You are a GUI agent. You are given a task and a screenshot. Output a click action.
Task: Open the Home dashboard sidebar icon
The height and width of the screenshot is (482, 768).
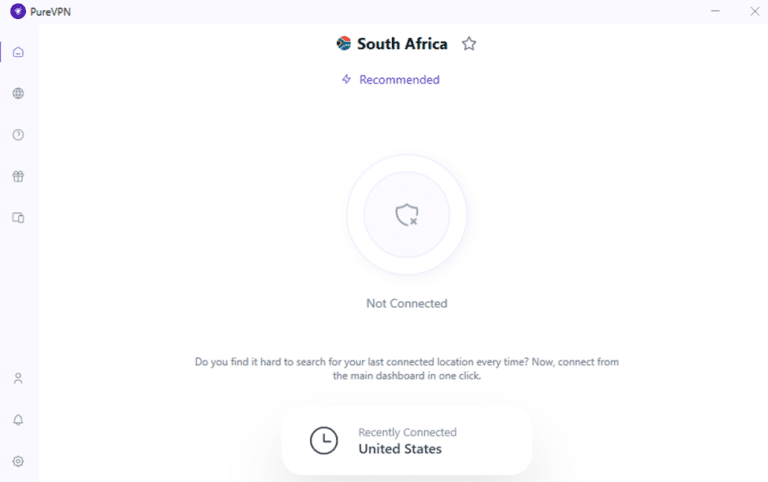coord(18,52)
